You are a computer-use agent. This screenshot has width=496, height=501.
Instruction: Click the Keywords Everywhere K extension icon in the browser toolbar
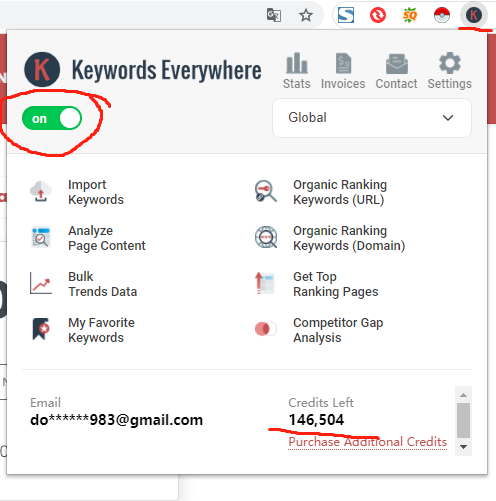(x=474, y=15)
